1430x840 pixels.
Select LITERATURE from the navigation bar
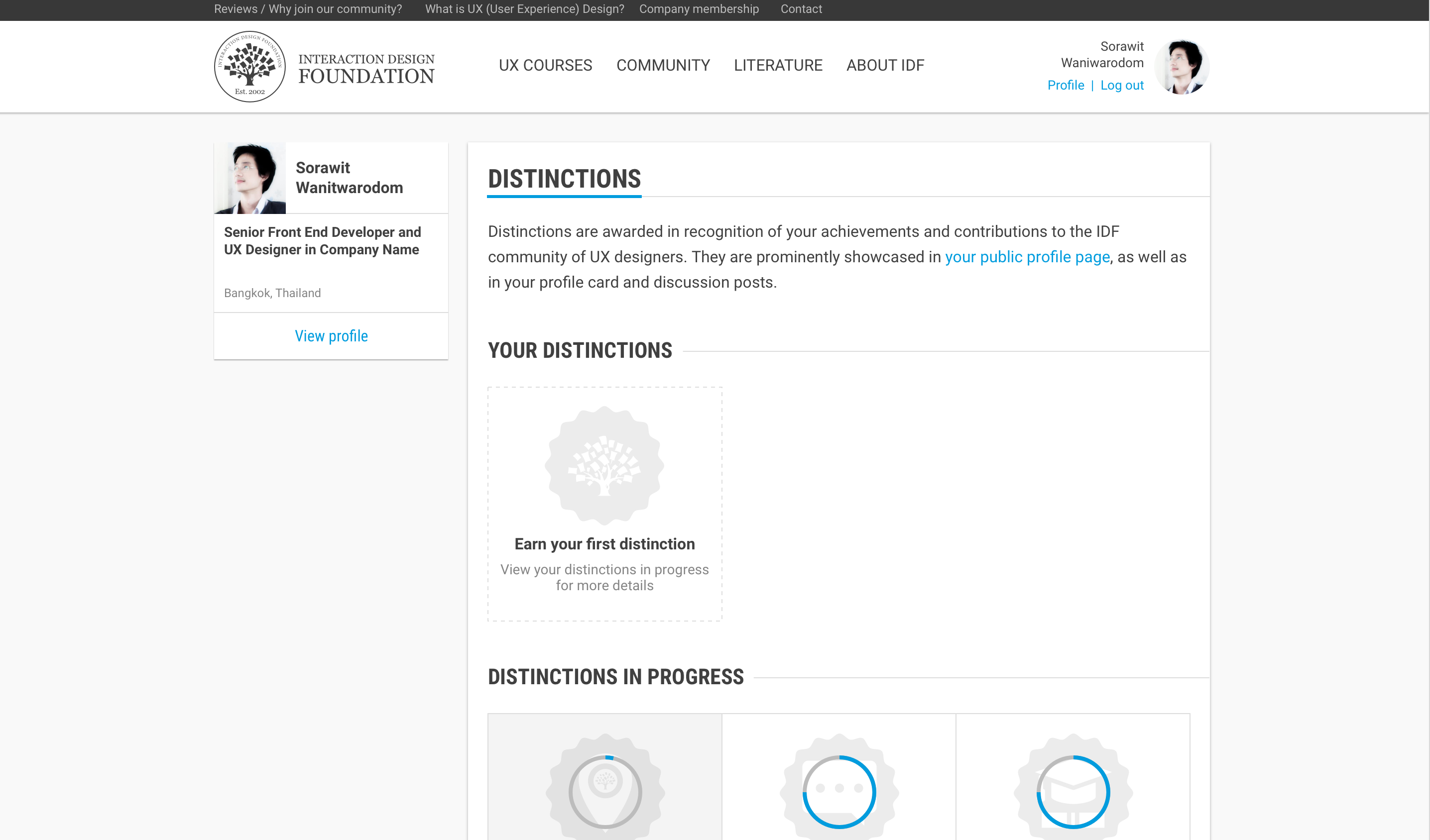tap(778, 65)
